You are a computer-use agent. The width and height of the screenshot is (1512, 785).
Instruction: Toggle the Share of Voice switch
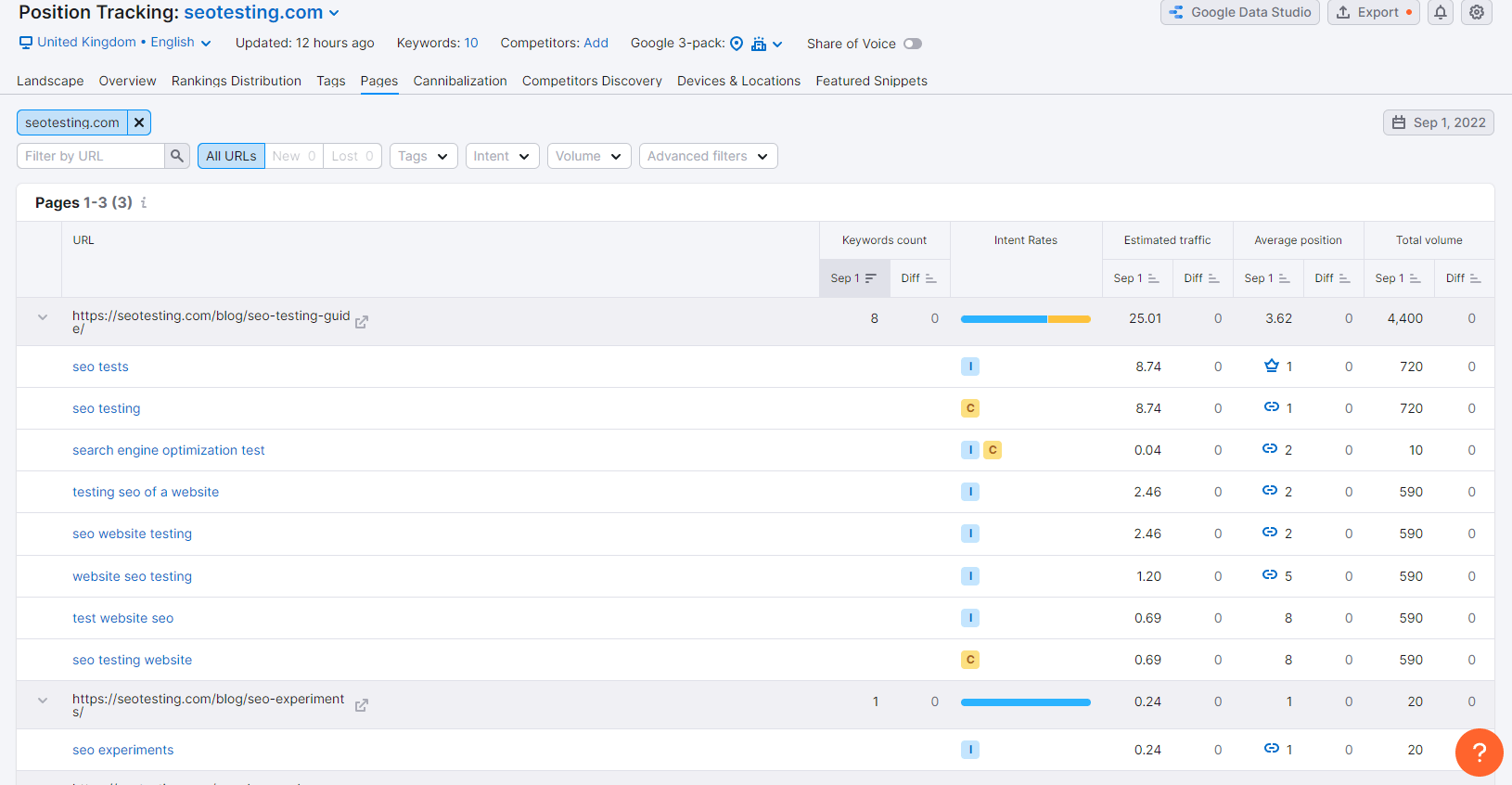tap(913, 44)
